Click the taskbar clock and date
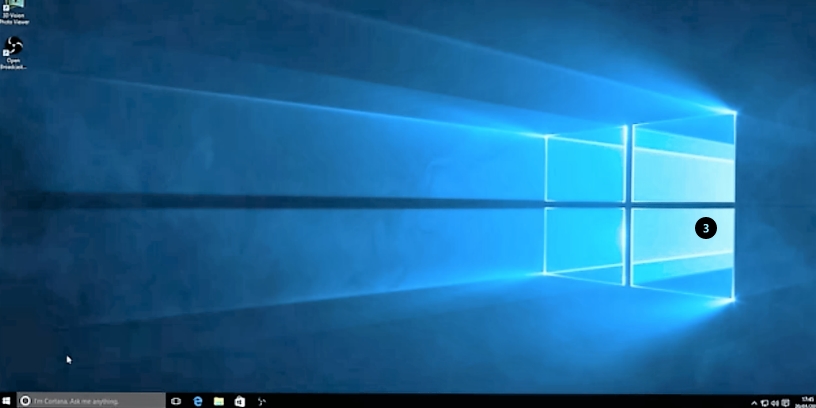 coord(805,401)
